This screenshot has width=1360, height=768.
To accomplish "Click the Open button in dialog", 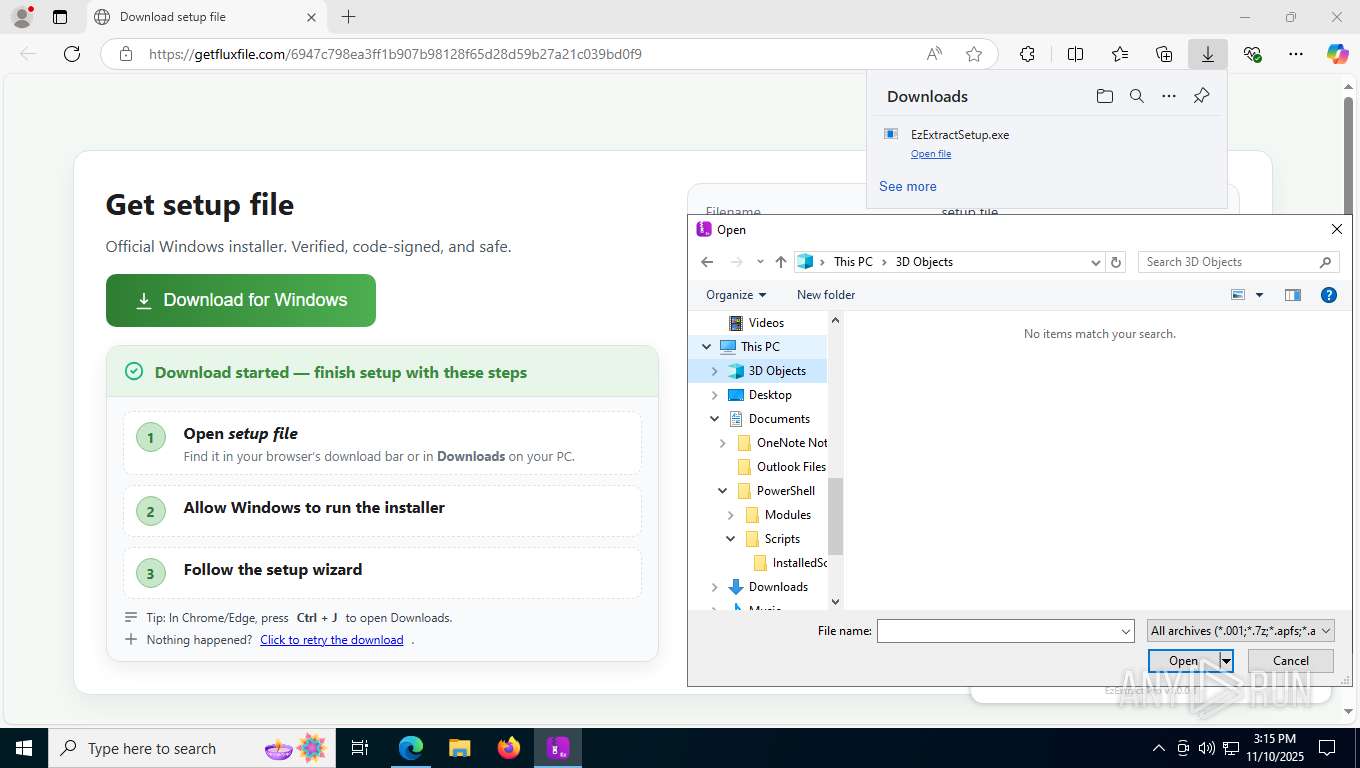I will click(x=1184, y=661).
